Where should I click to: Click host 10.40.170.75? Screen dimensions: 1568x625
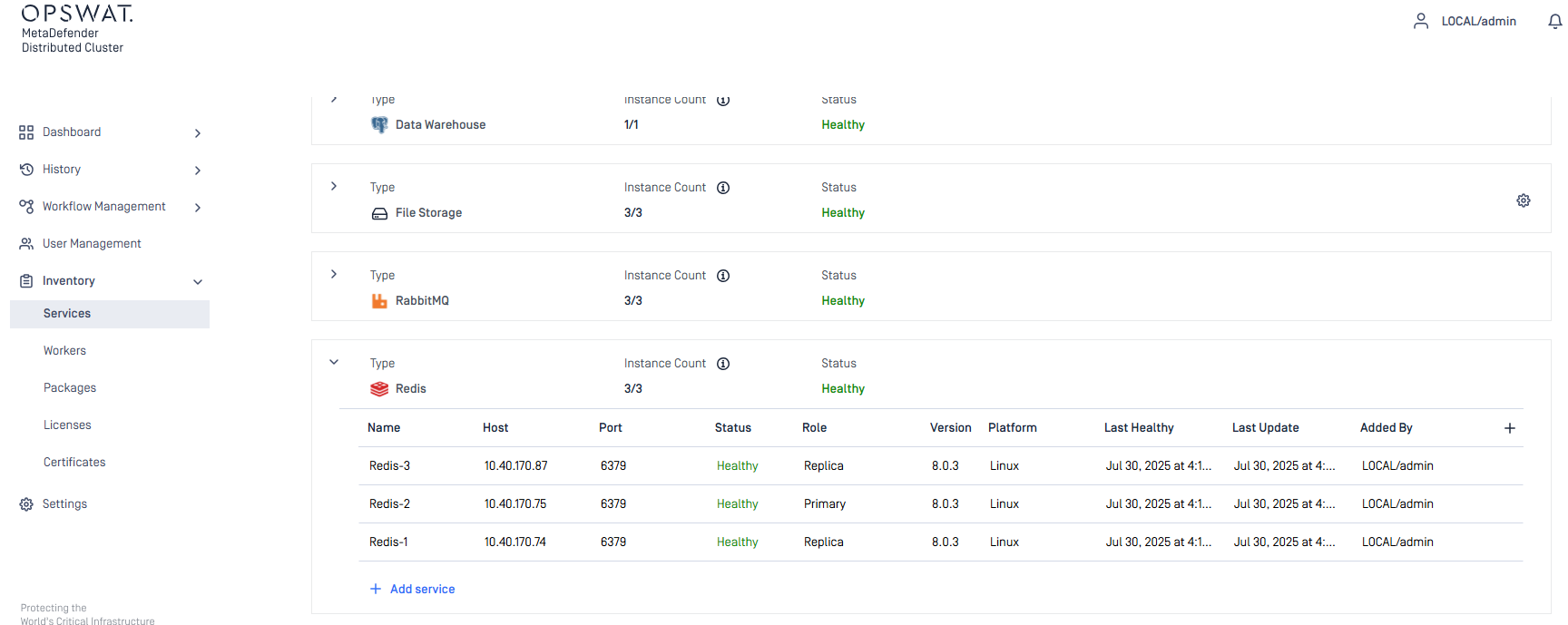click(x=515, y=504)
